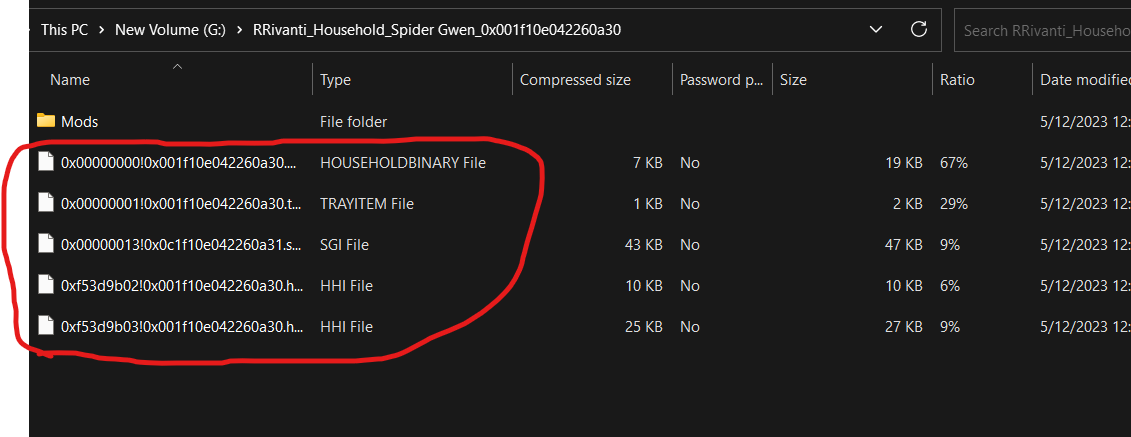This screenshot has height=437, width=1131.
Task: Sort by the Size column header
Action: click(793, 80)
